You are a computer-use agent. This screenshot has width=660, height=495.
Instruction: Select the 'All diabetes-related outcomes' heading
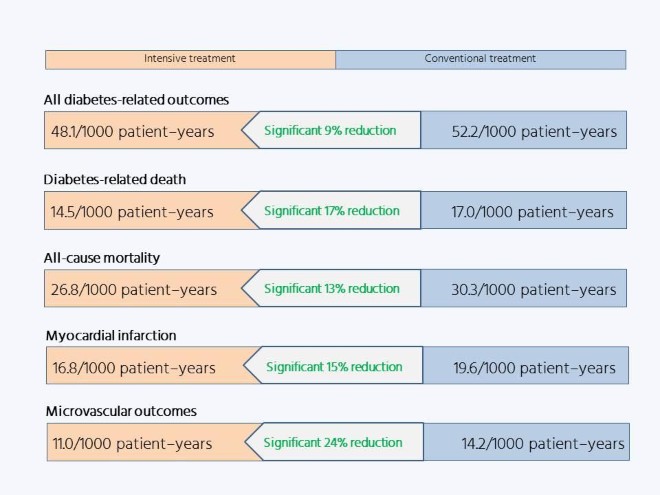(136, 100)
